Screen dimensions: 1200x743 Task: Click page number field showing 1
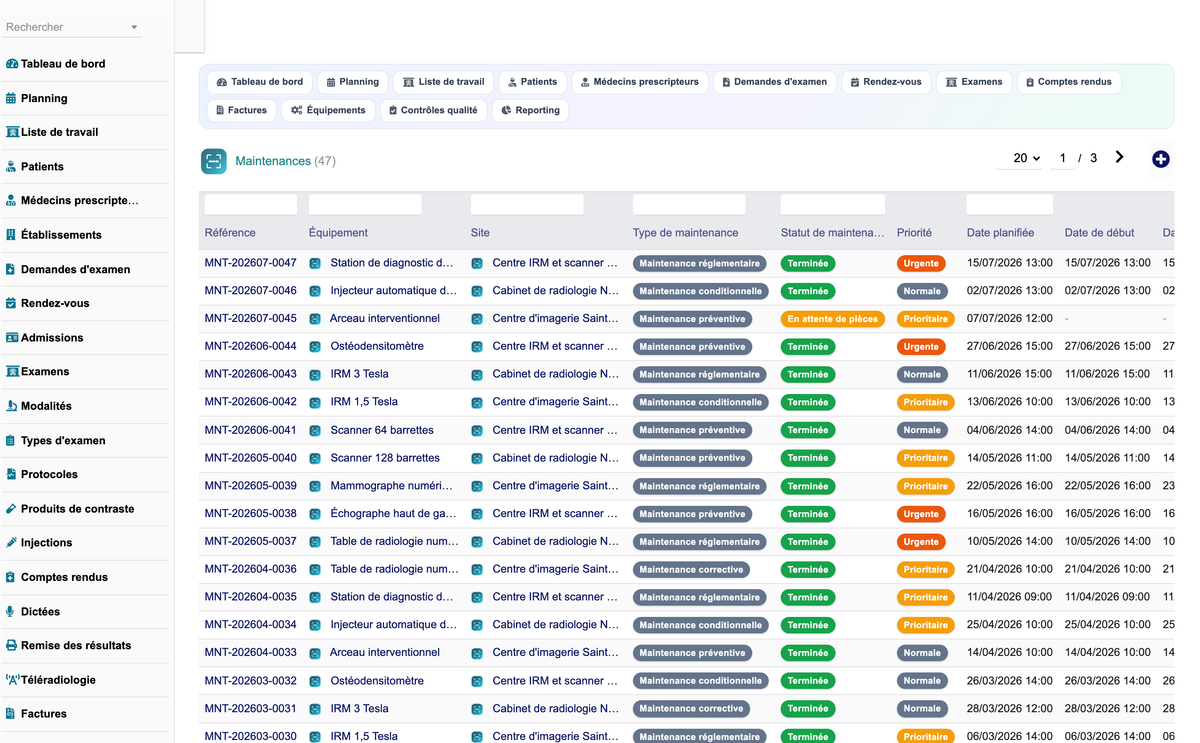coord(1062,158)
